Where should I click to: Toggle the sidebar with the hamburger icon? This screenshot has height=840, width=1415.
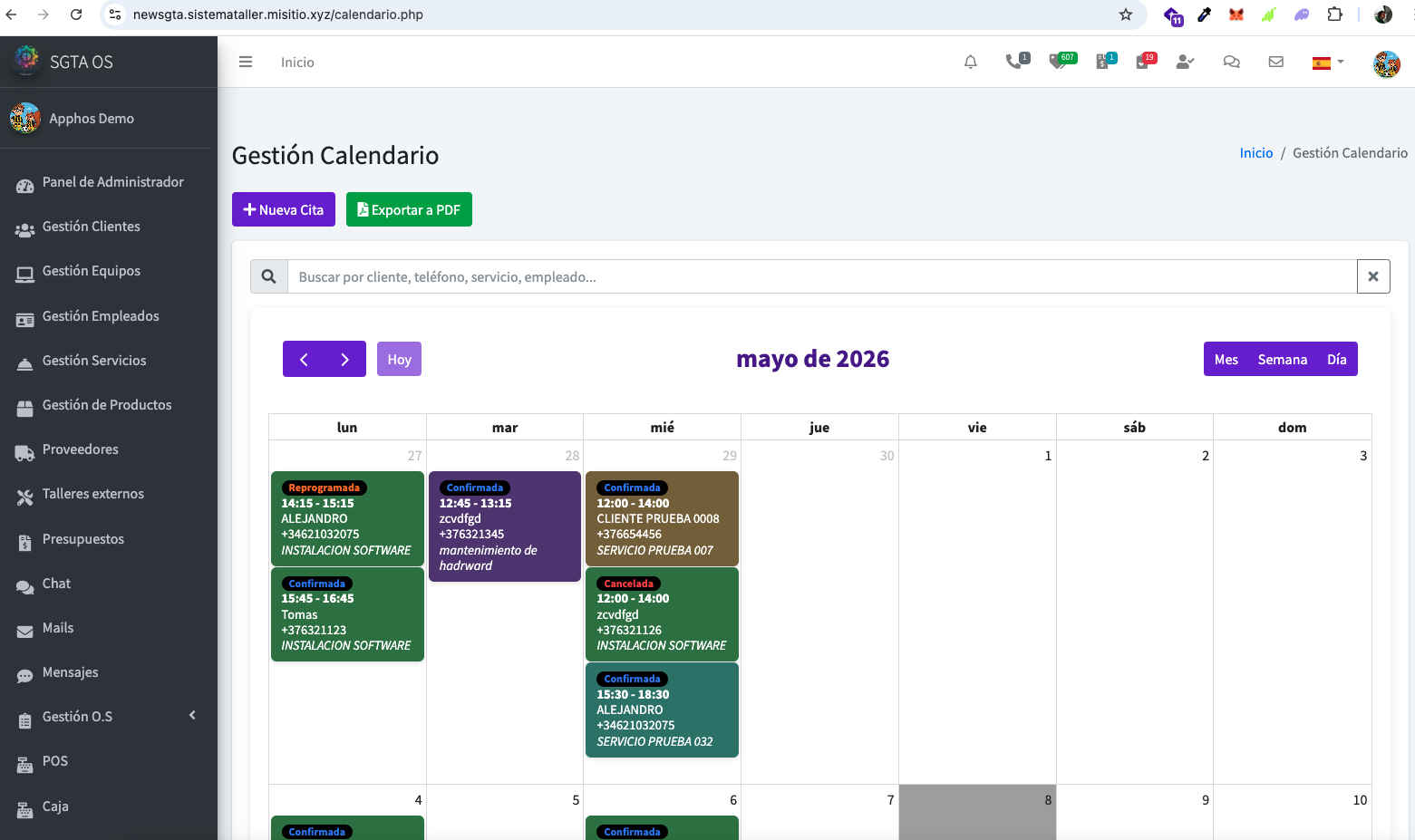point(246,62)
